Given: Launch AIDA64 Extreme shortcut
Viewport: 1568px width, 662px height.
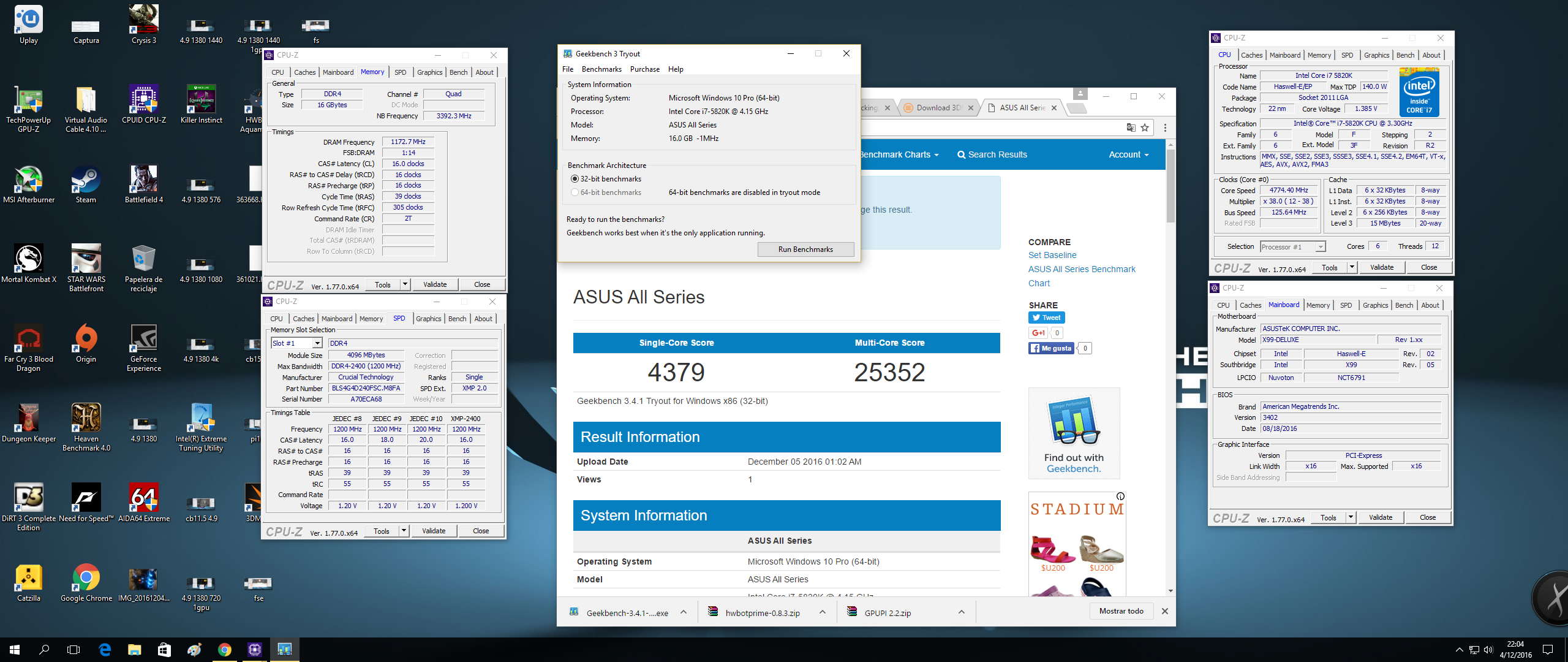Looking at the screenshot, I should tap(144, 503).
